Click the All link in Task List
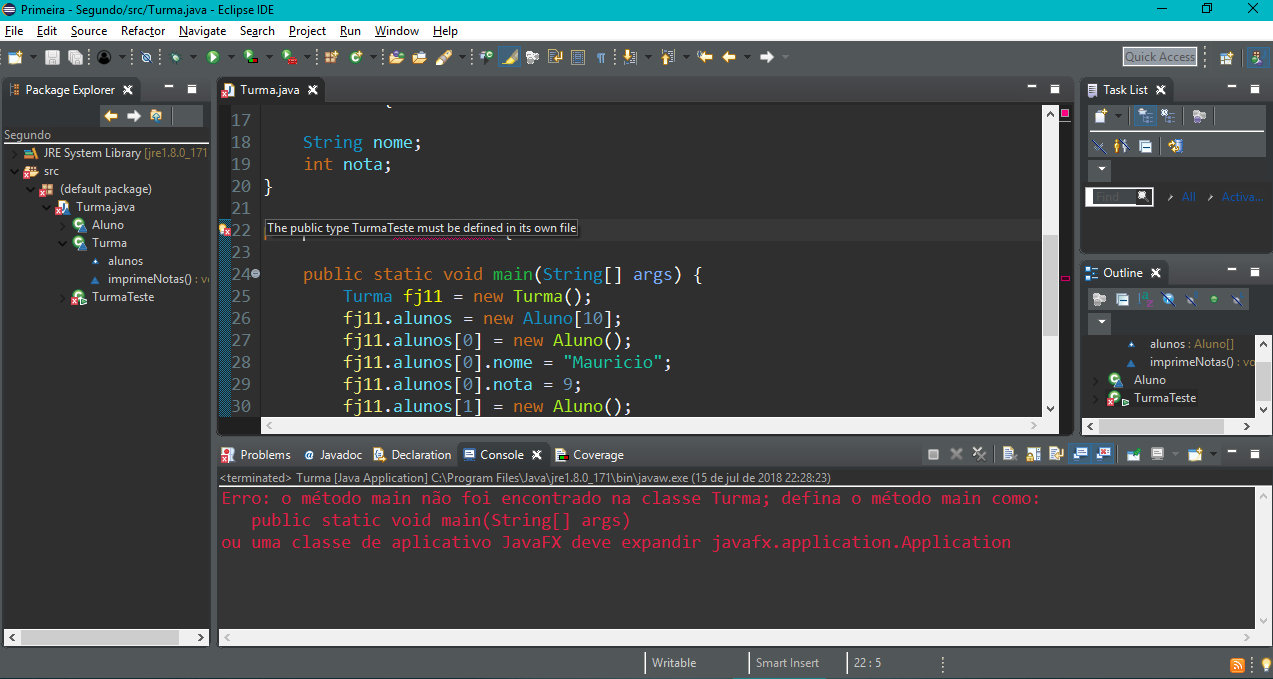Image resolution: width=1273 pixels, height=679 pixels. tap(1188, 197)
